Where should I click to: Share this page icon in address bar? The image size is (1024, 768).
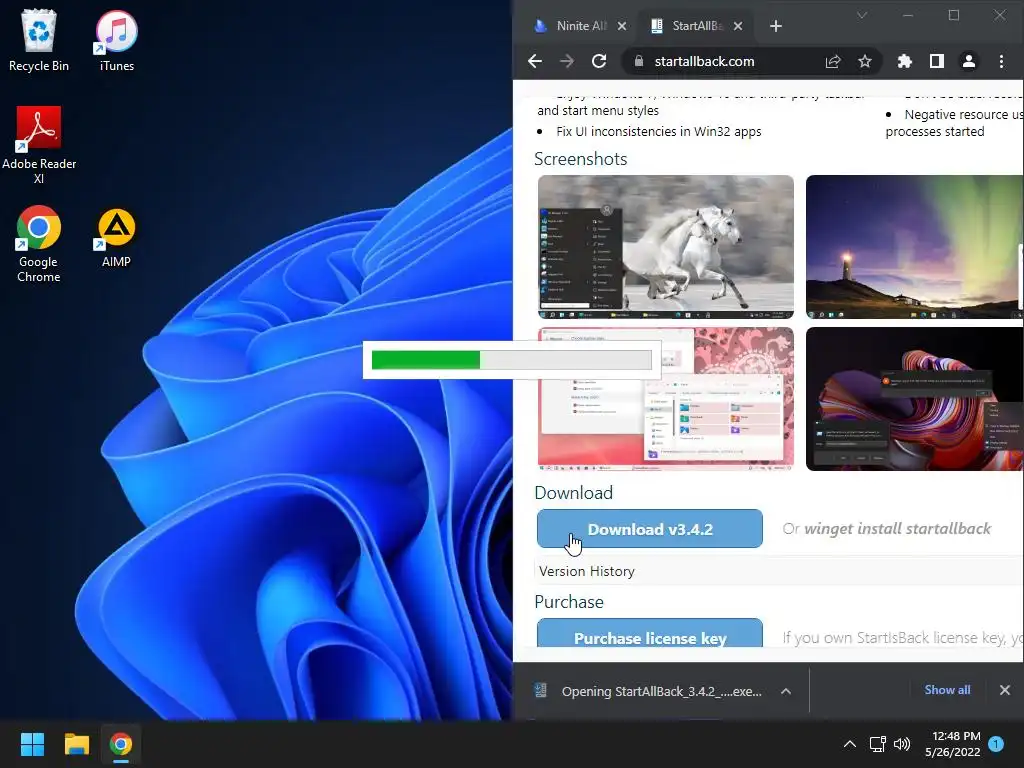pos(833,61)
